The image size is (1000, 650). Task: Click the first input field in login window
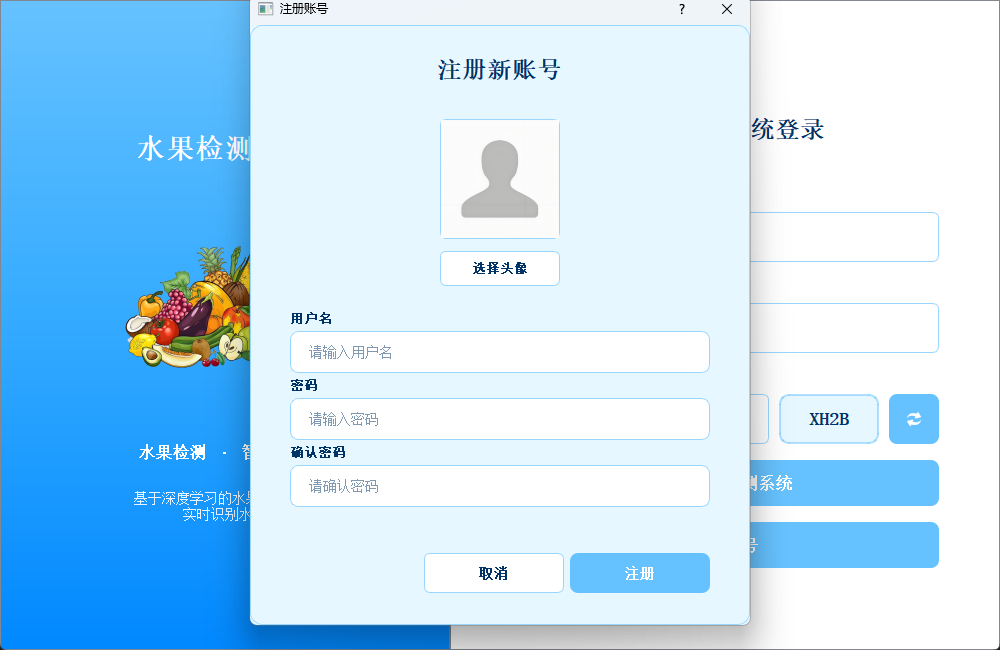844,237
